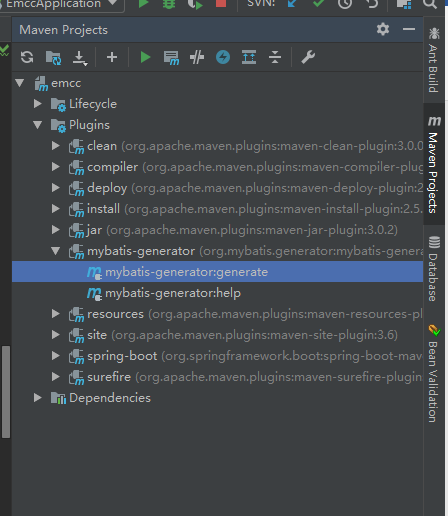Generate sources and update folders icon

point(53,57)
